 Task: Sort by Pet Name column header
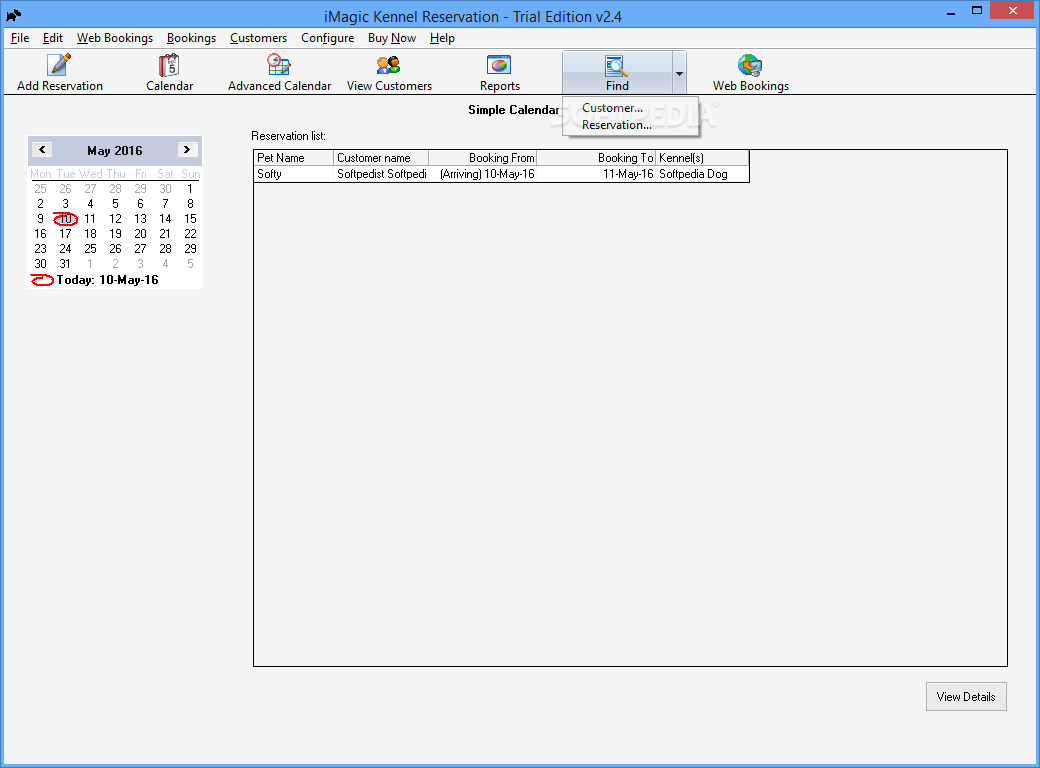(x=294, y=158)
